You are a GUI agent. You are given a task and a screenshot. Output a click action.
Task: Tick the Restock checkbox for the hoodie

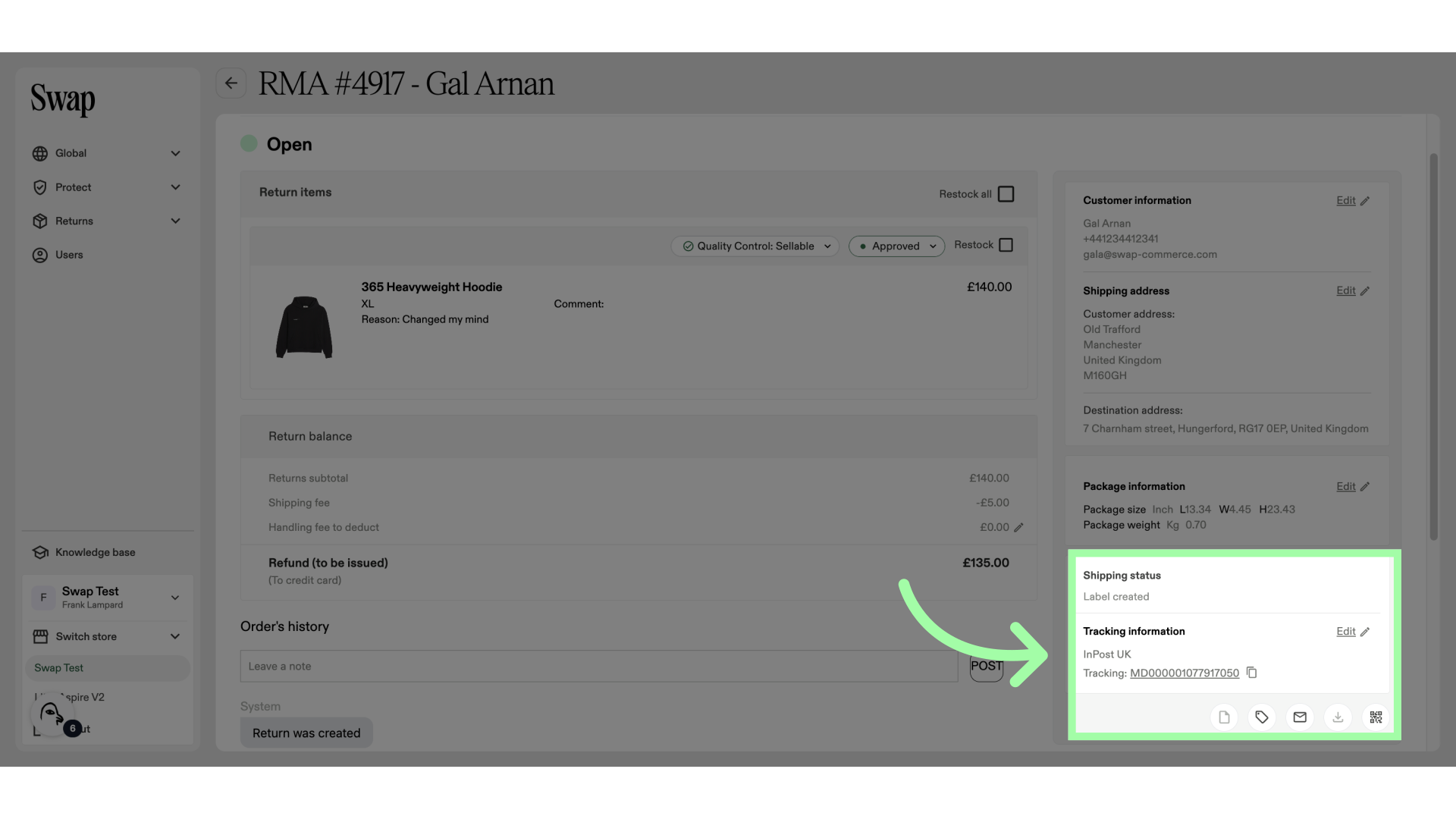[x=1006, y=245]
